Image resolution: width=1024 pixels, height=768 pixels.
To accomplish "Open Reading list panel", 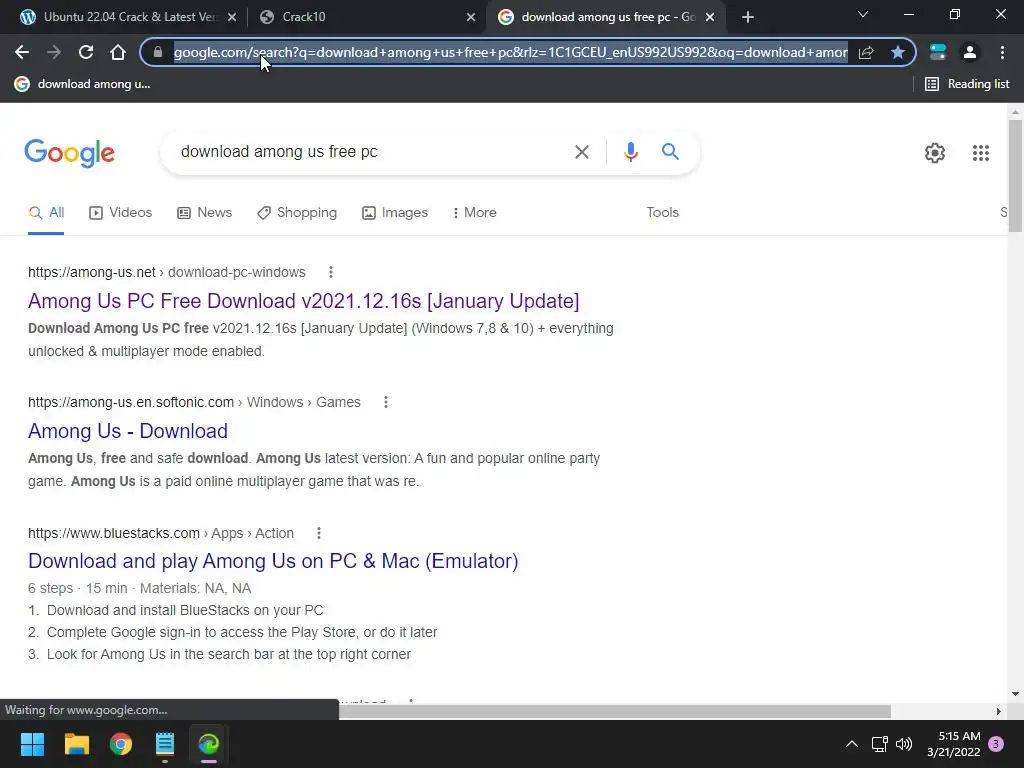I will 967,84.
